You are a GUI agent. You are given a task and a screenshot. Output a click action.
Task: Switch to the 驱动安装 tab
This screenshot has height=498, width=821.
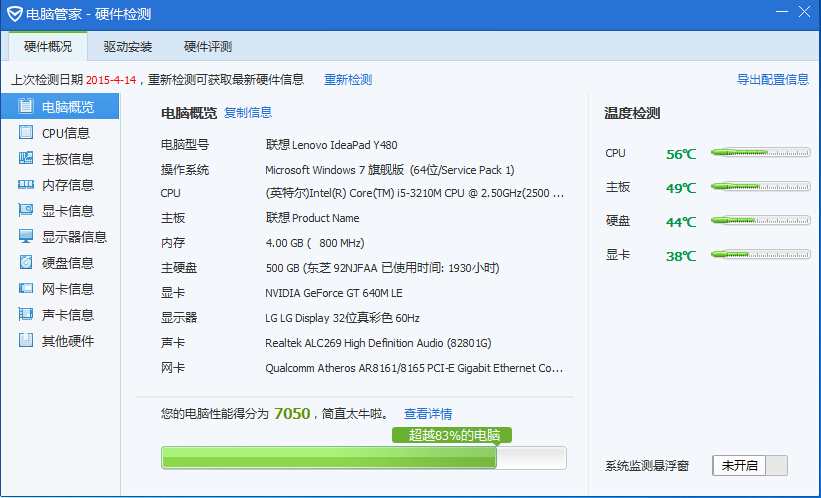pyautogui.click(x=128, y=47)
